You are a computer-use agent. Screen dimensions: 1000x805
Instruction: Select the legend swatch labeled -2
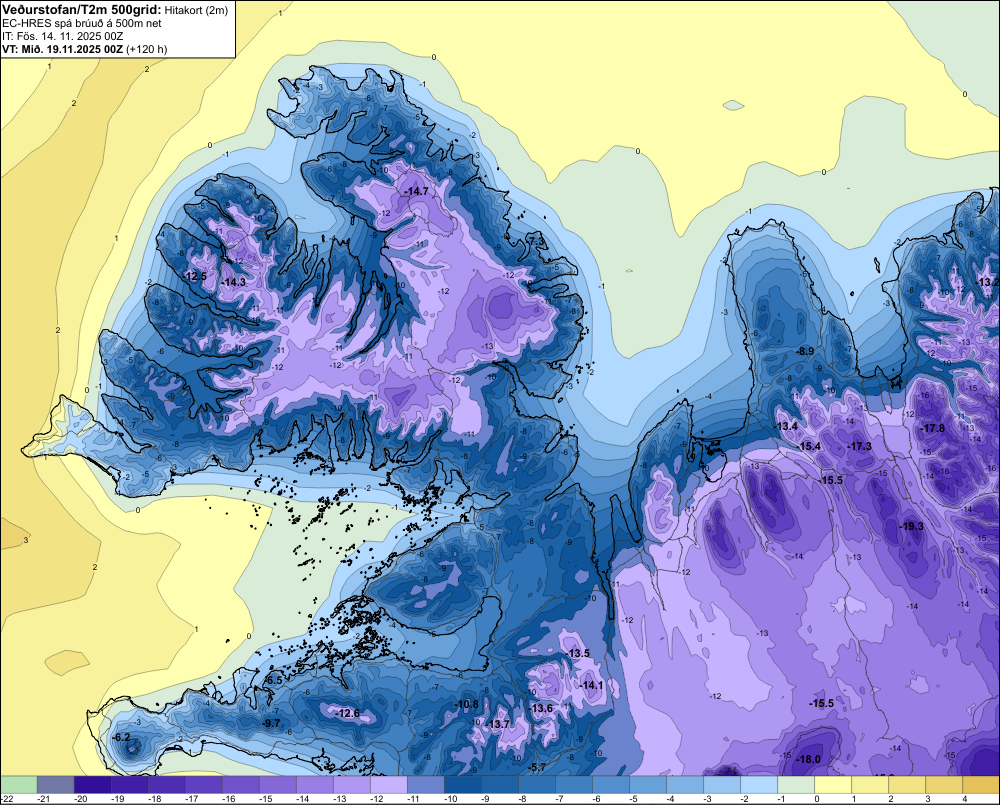[758, 785]
